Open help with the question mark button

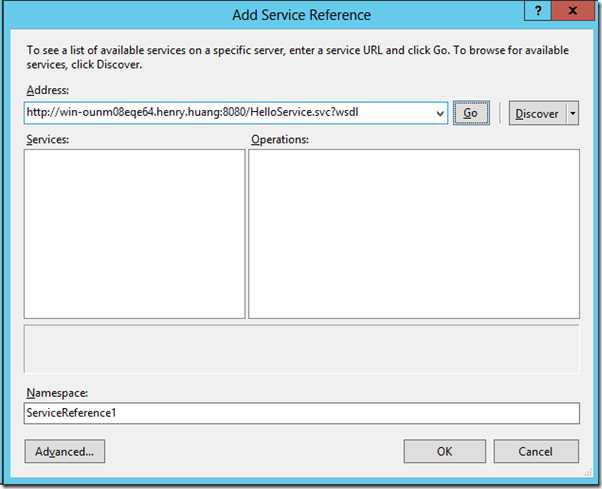pos(538,10)
